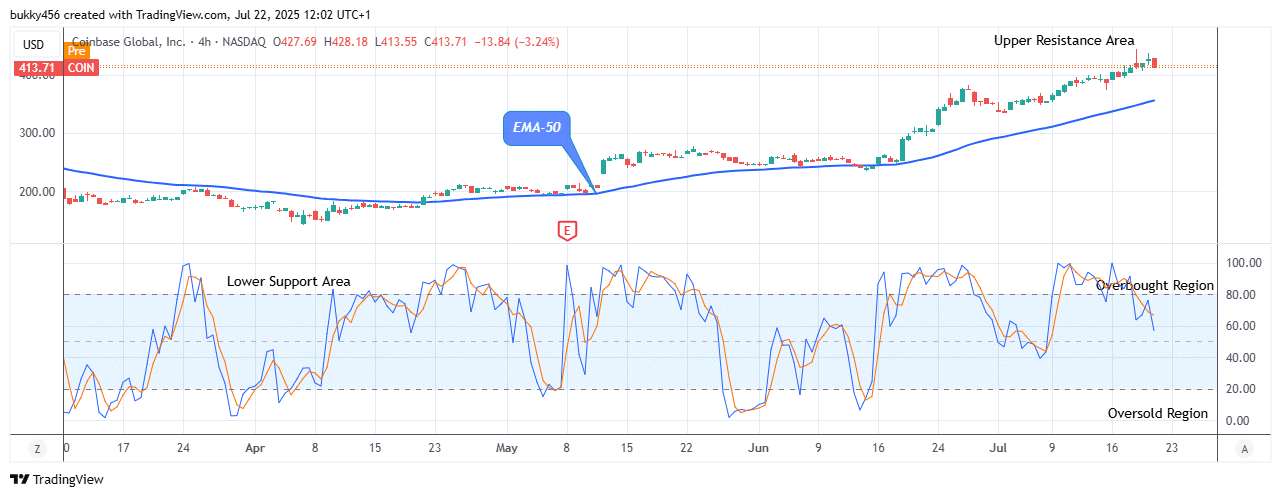The height and width of the screenshot is (497, 1281).
Task: Click the 'Upper Resistance Area' annotation text
Action: click(1064, 40)
